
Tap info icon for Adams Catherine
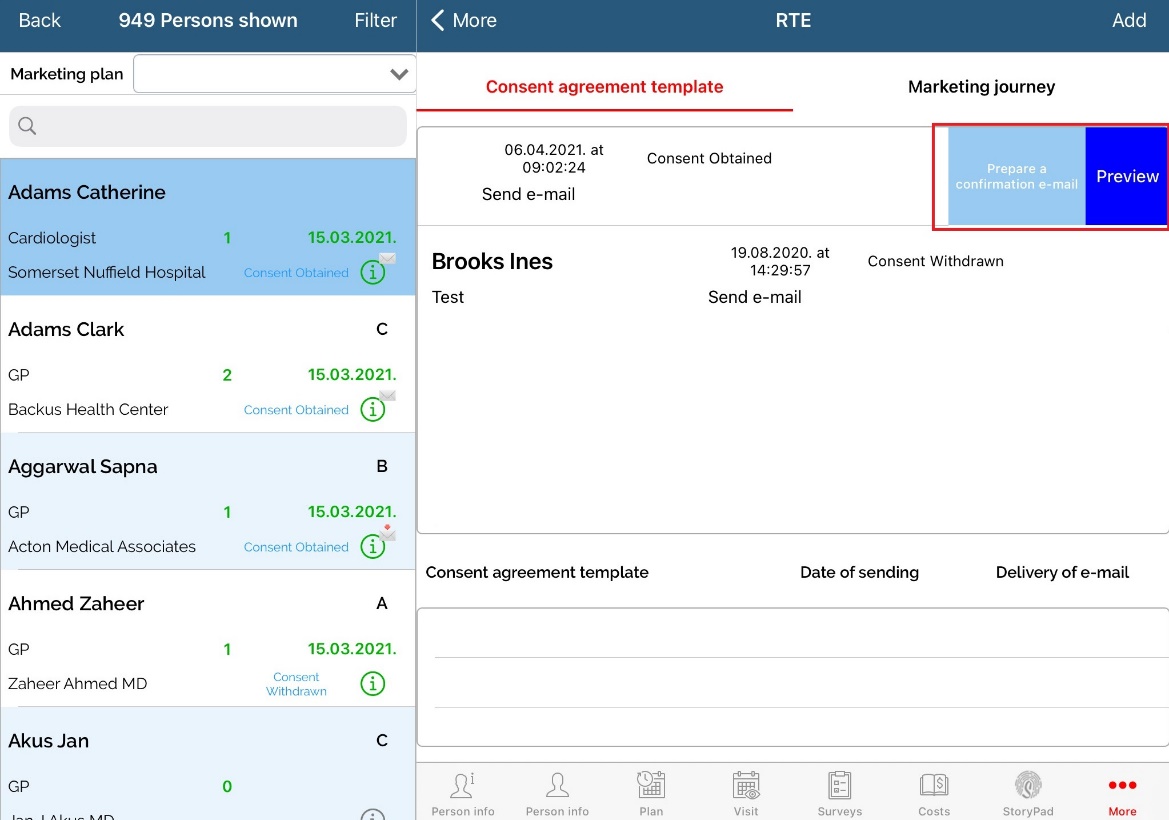pyautogui.click(x=372, y=273)
